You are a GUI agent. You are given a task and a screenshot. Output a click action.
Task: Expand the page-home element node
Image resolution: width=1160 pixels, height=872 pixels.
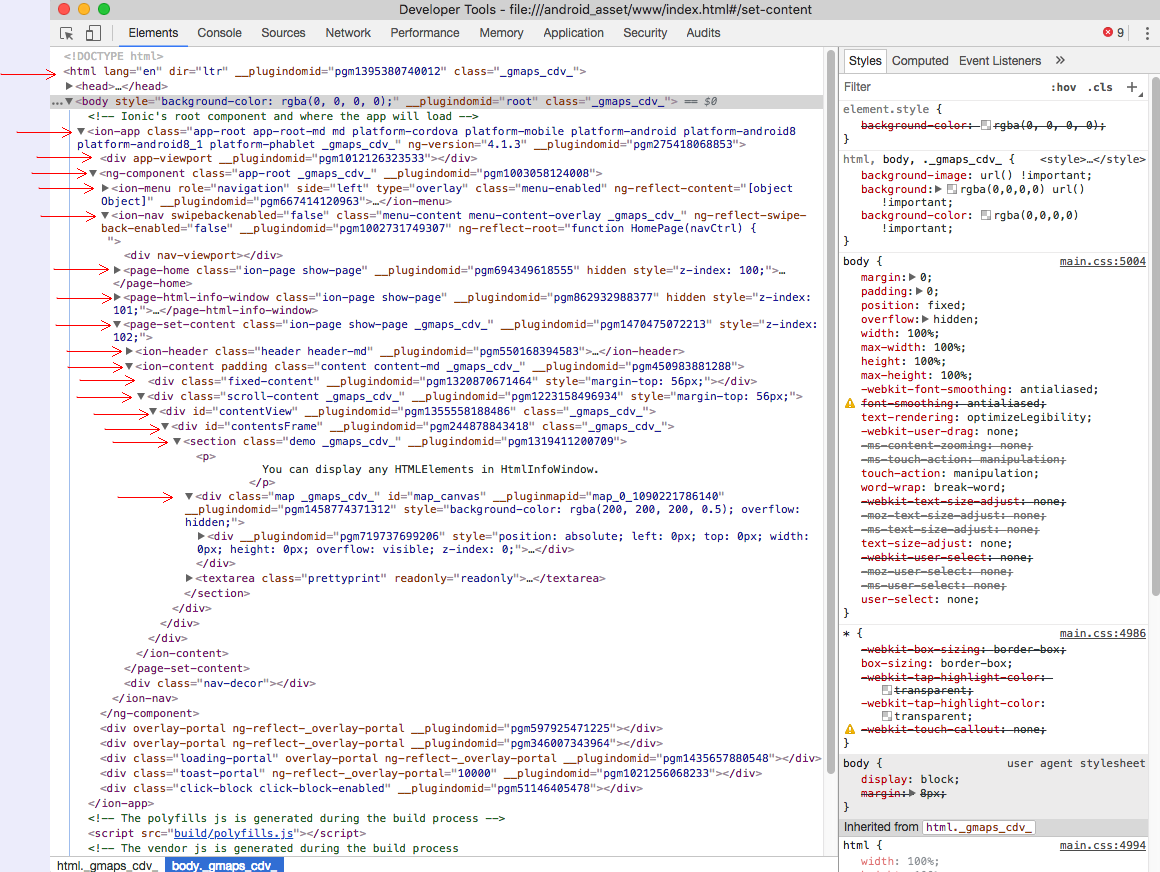click(x=117, y=271)
